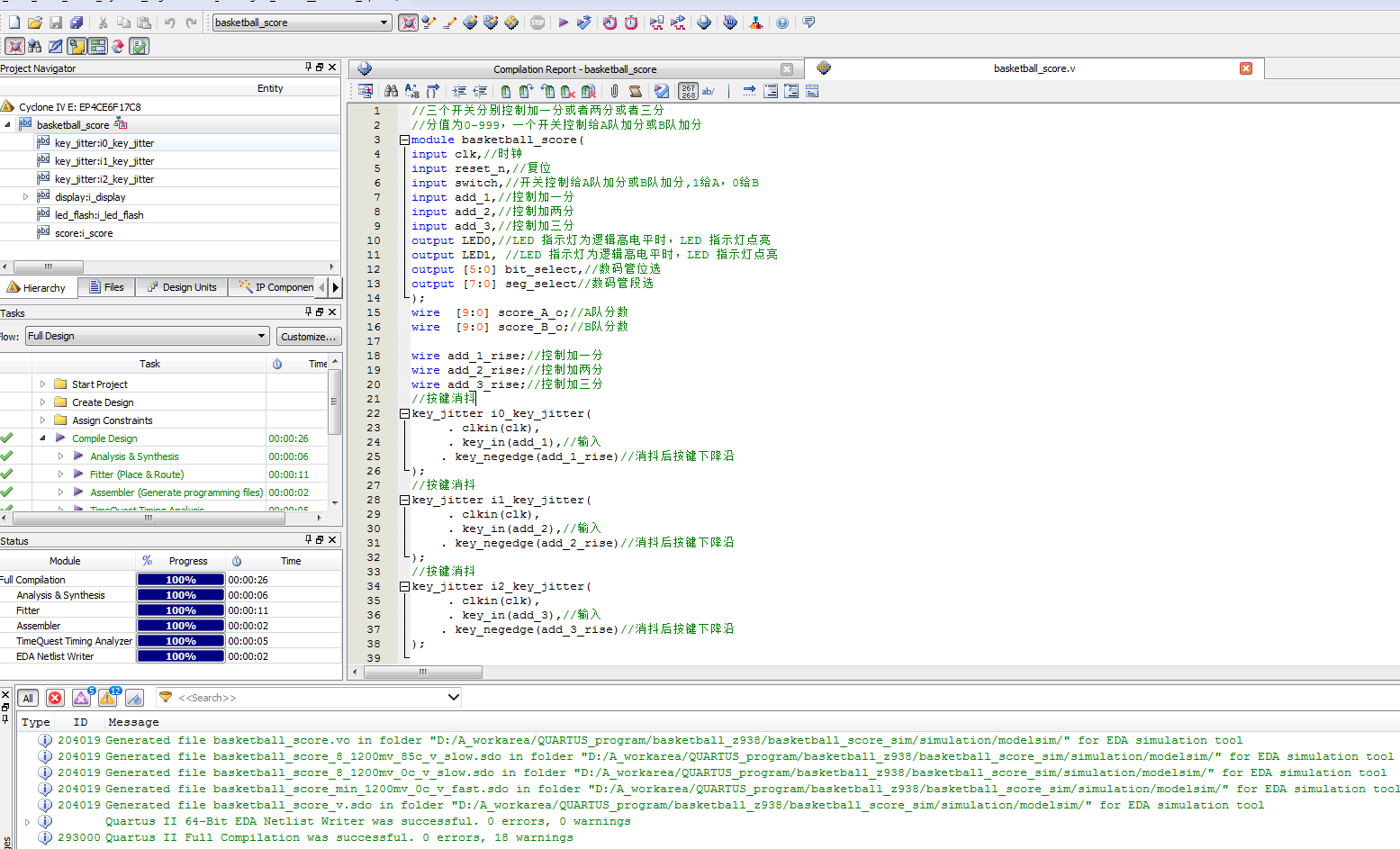This screenshot has height=849, width=1400.
Task: Expand the display:i_display hierarchy node
Action: tap(25, 196)
